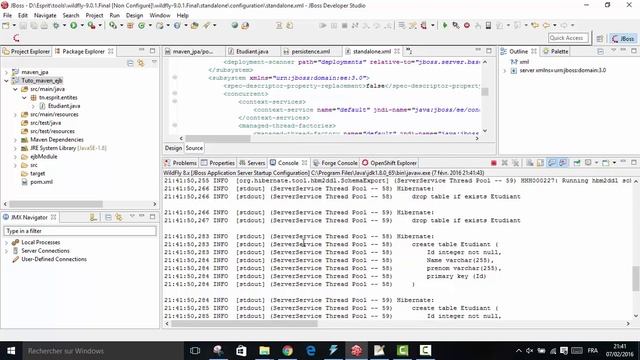This screenshot has height=360, width=640.
Task: Collapse the tn.esprit.entites package
Action: [24, 98]
